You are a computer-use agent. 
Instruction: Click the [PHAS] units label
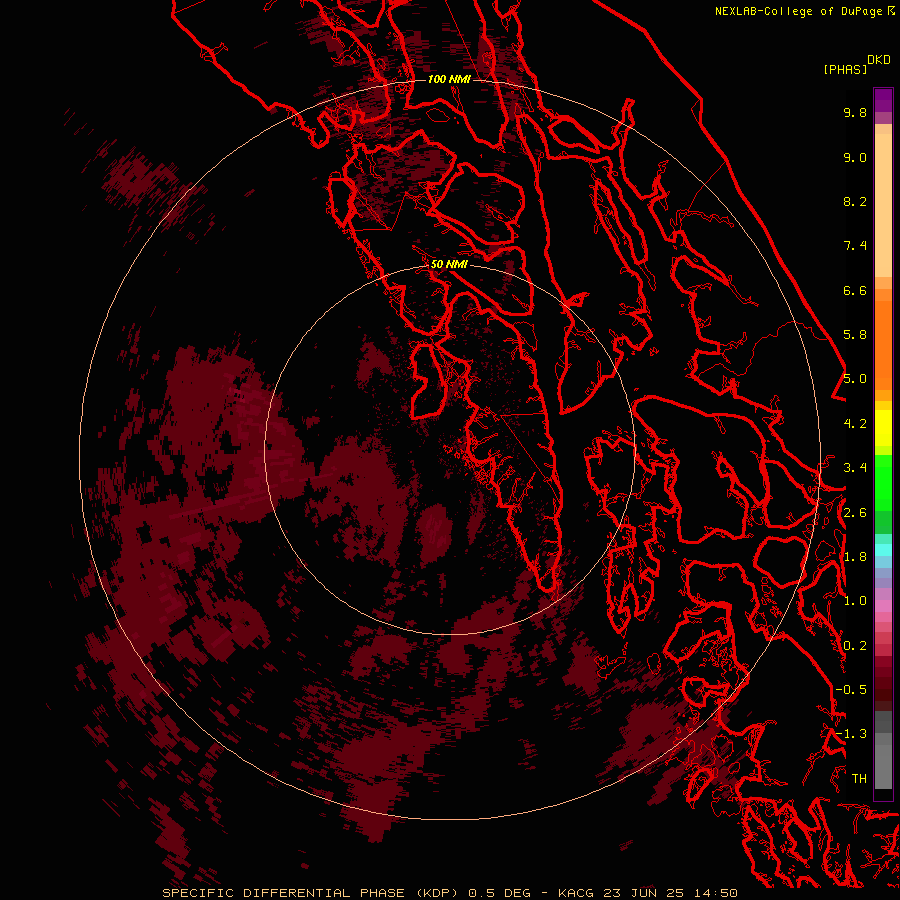845,69
